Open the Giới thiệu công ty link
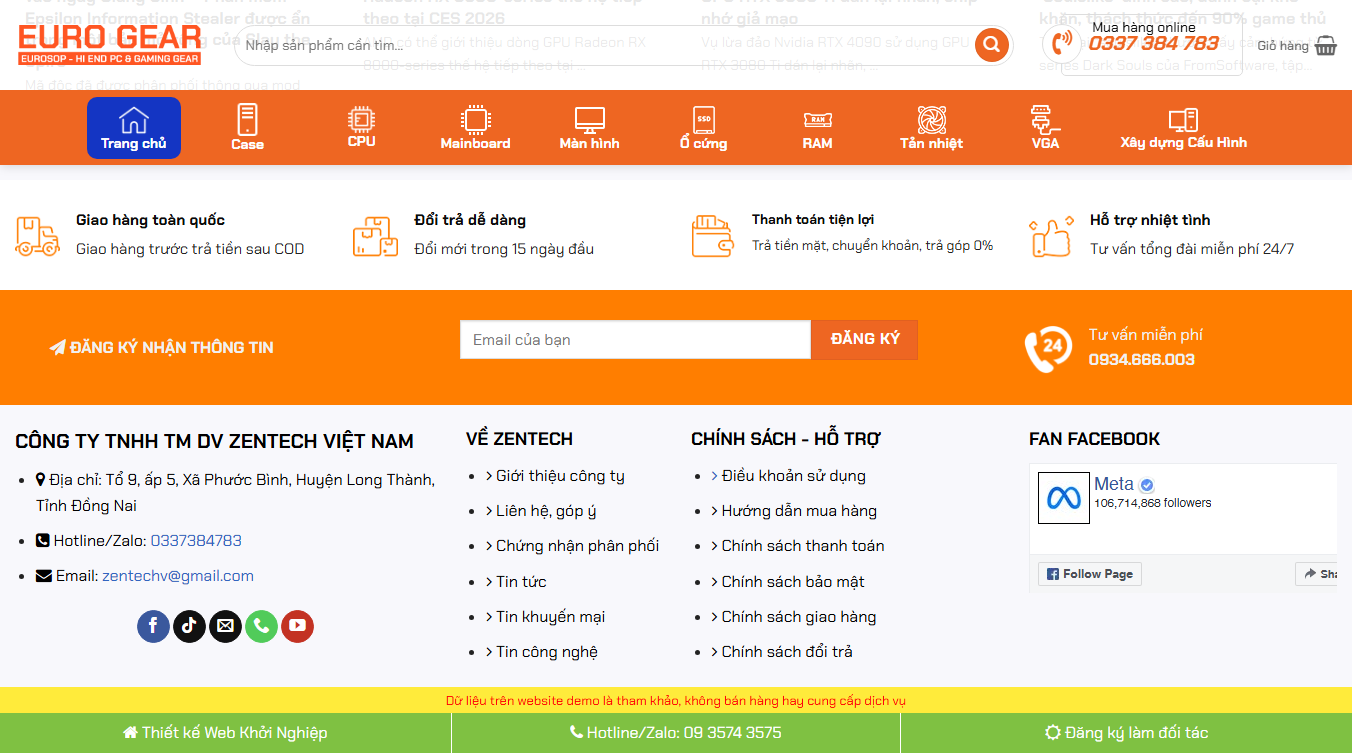This screenshot has height=753, width=1352. click(x=559, y=475)
